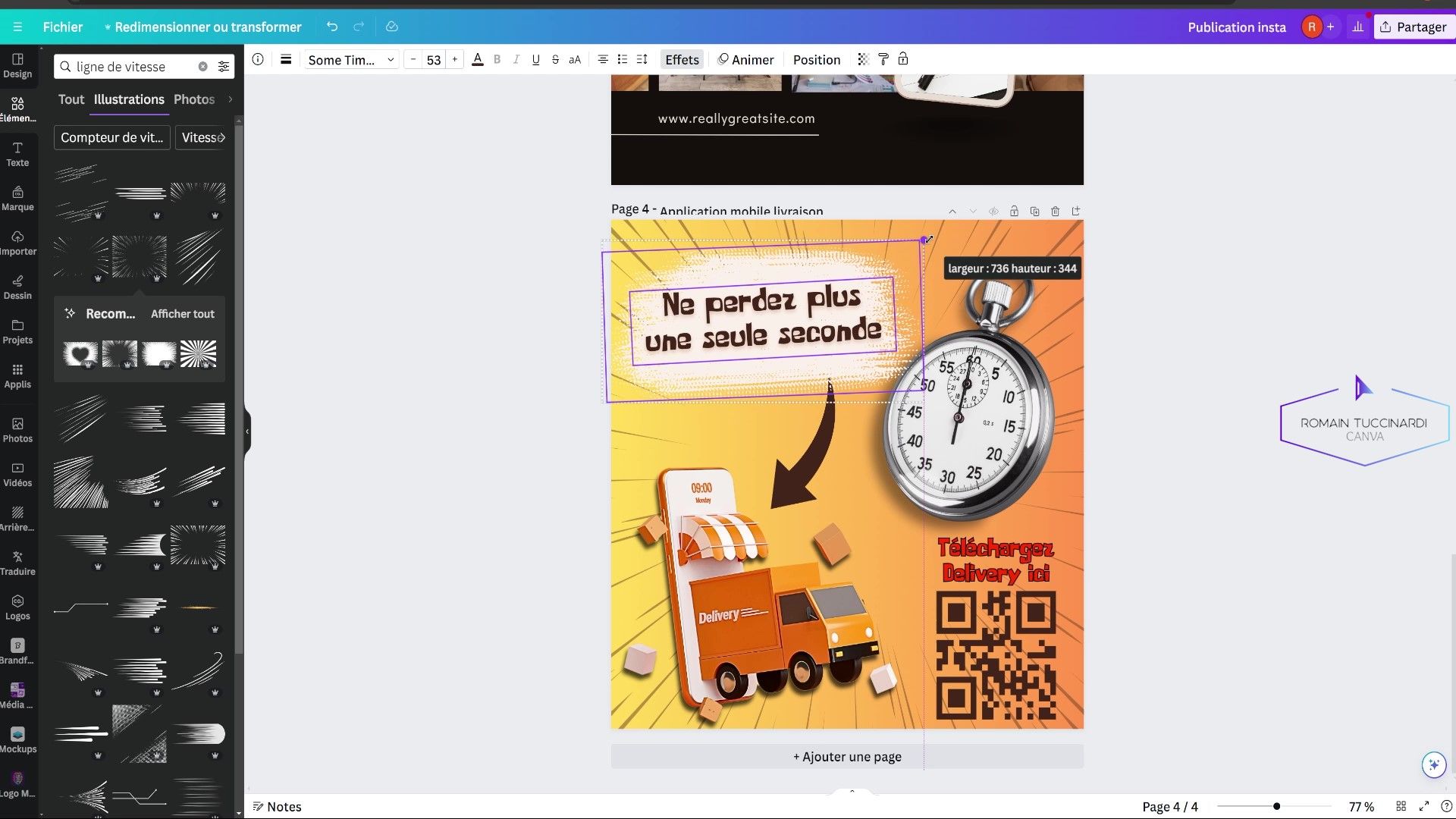The image size is (1456, 819).
Task: Toggle italic formatting
Action: pyautogui.click(x=516, y=59)
